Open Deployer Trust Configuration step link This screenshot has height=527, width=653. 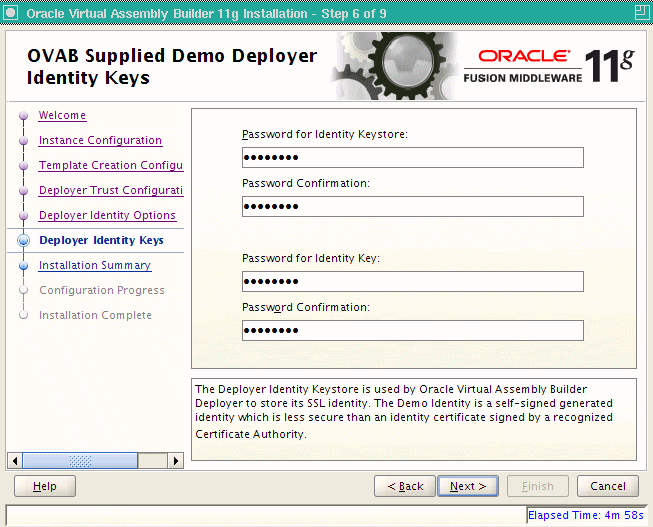coord(111,190)
